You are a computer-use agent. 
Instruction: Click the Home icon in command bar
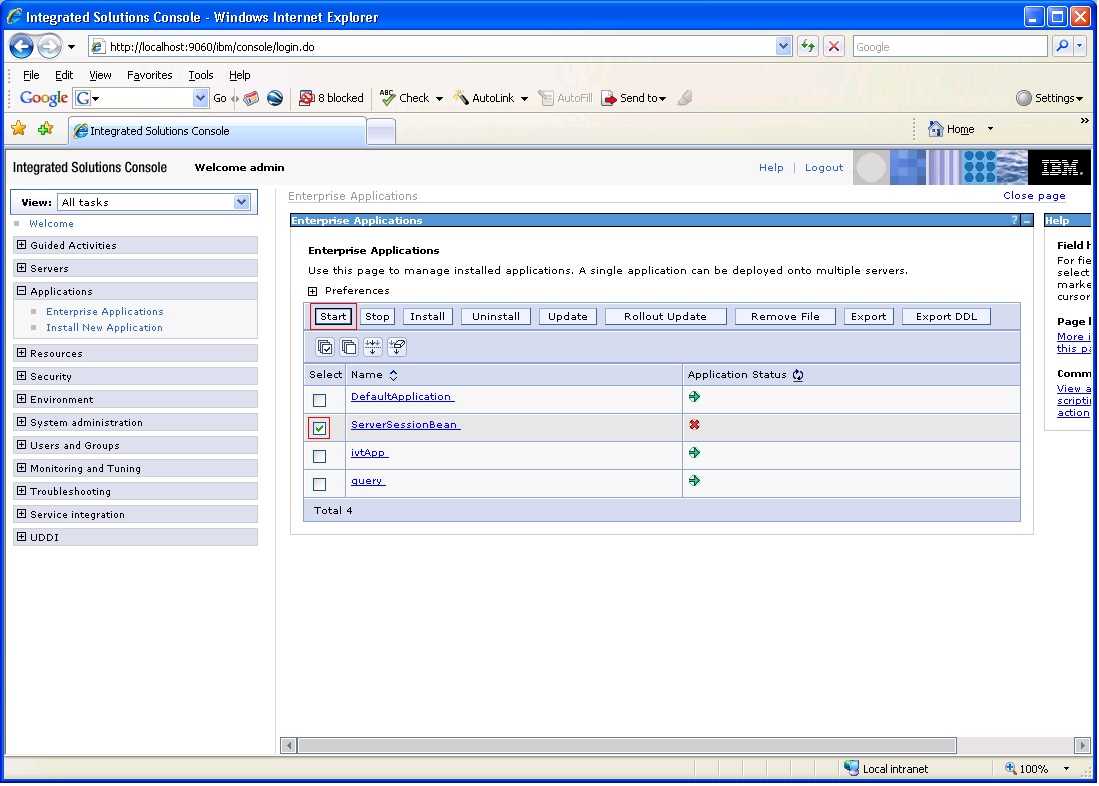936,129
